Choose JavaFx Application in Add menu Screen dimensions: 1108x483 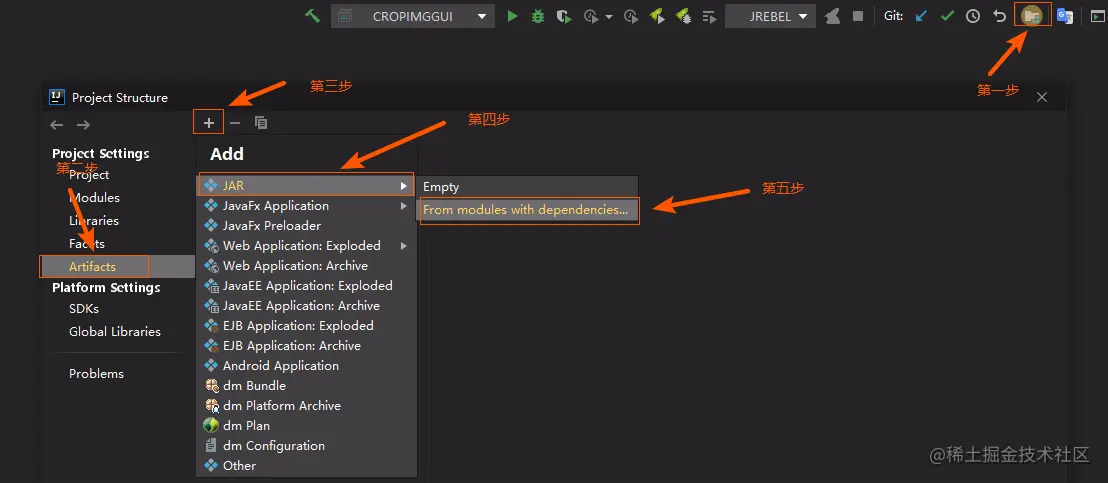(306, 205)
